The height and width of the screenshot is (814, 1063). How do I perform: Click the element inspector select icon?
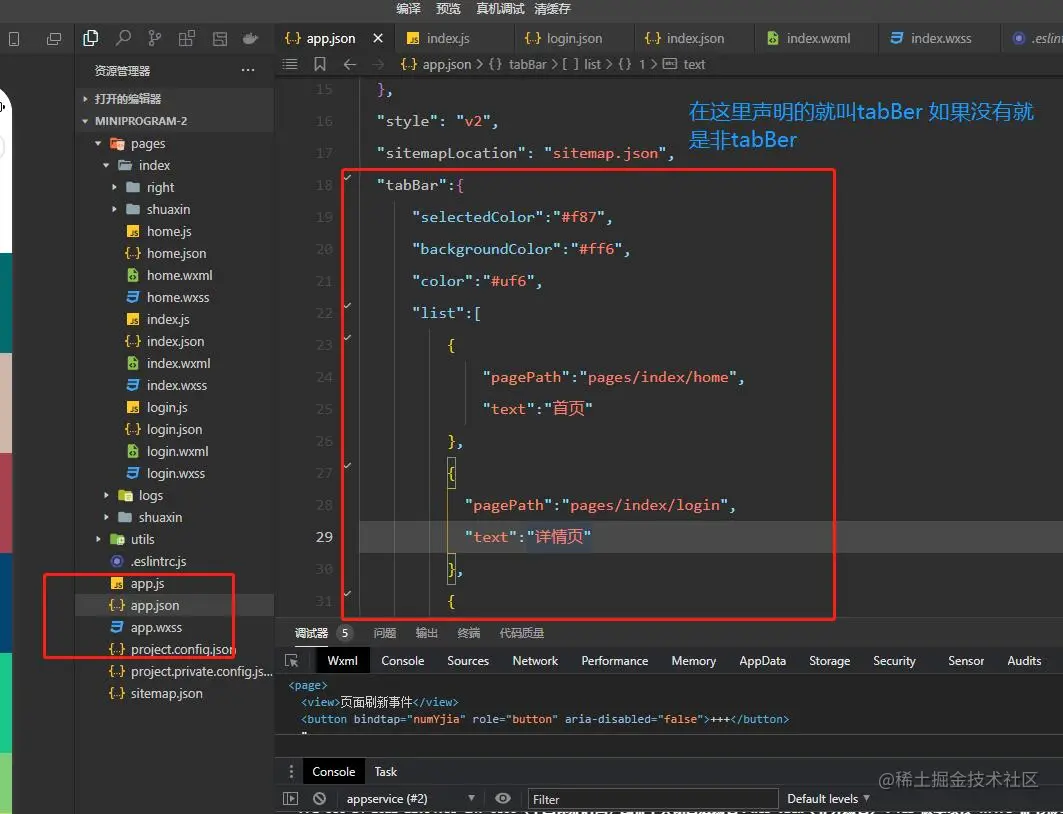(x=292, y=661)
